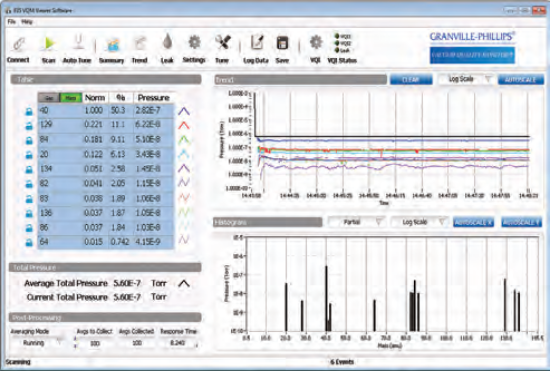Click pressure value 2.82E-7
The image size is (550, 371).
point(148,111)
